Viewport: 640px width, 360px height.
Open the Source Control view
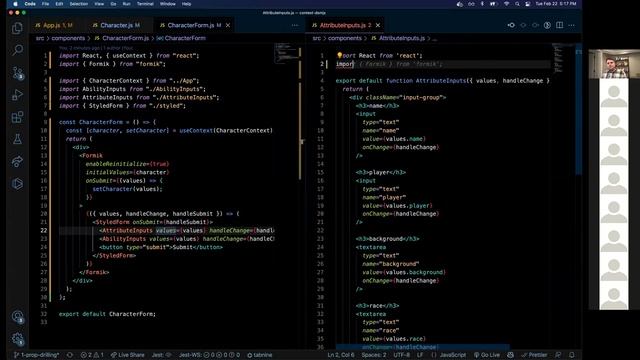(18, 73)
